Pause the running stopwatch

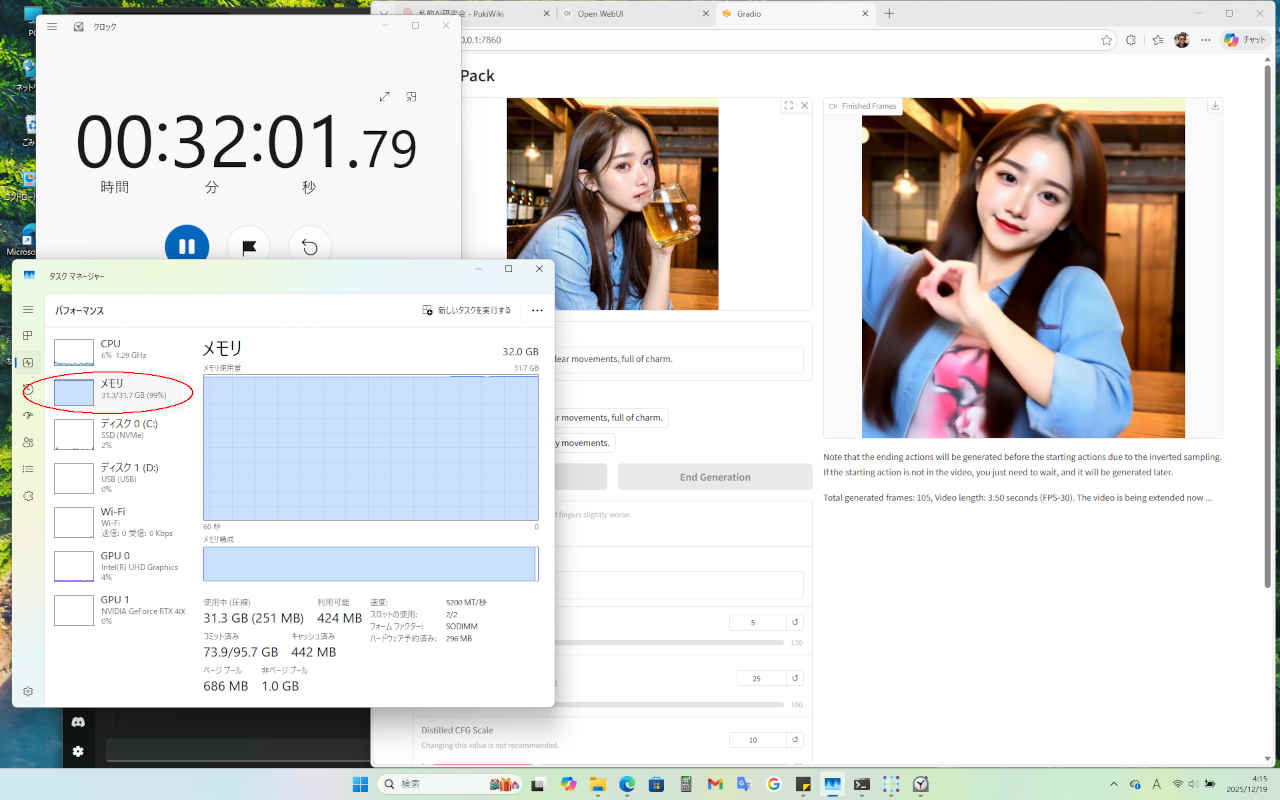point(187,246)
